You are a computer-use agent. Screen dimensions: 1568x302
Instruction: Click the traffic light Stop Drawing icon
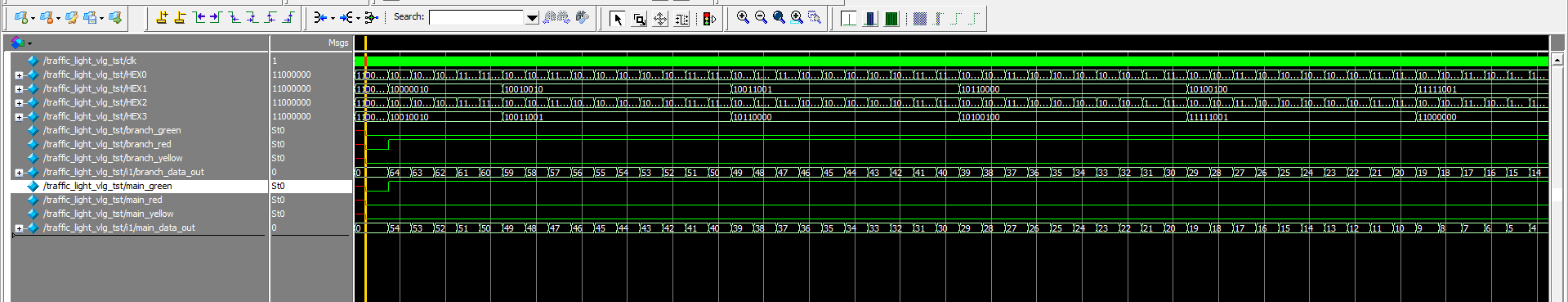point(708,18)
